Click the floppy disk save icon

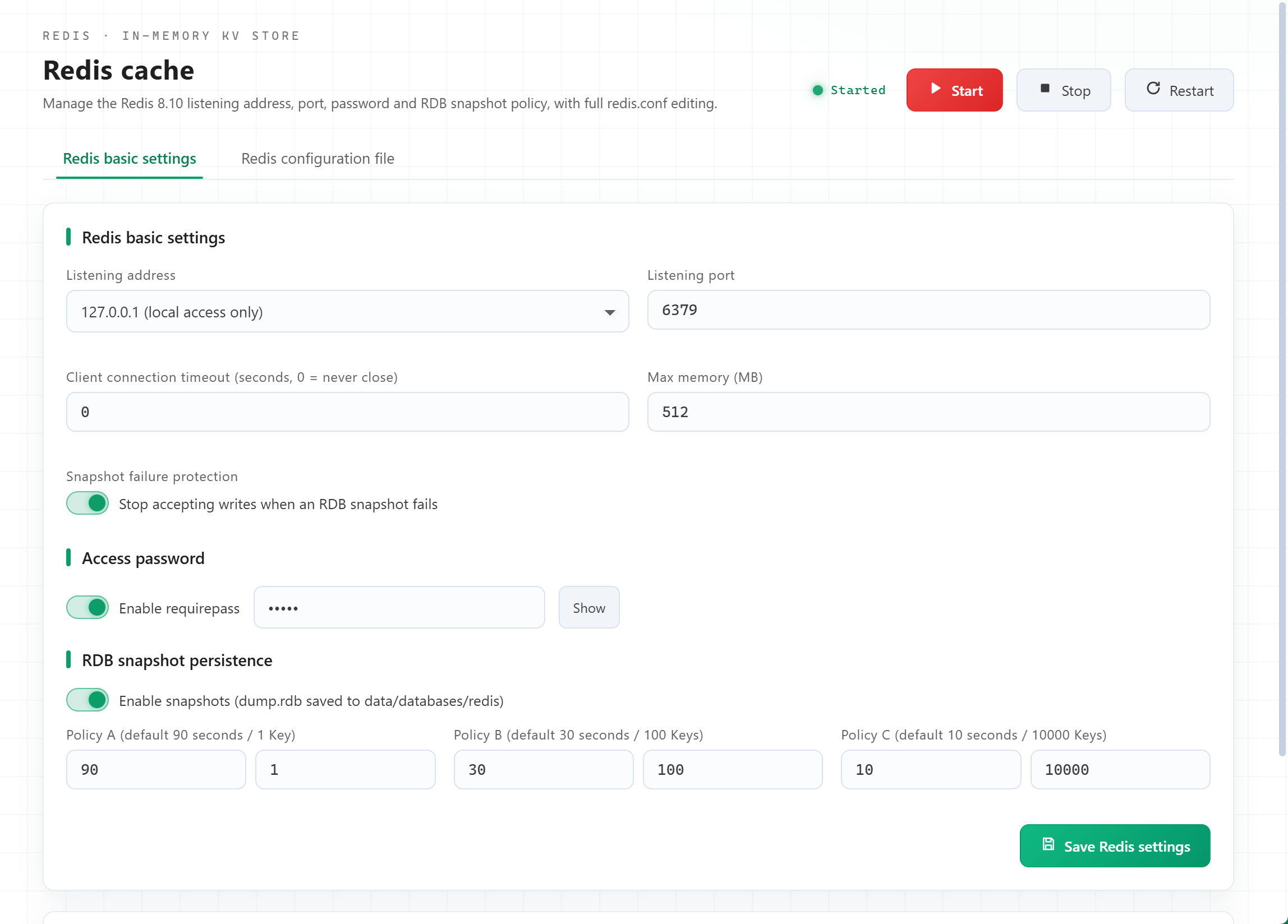tap(1048, 844)
